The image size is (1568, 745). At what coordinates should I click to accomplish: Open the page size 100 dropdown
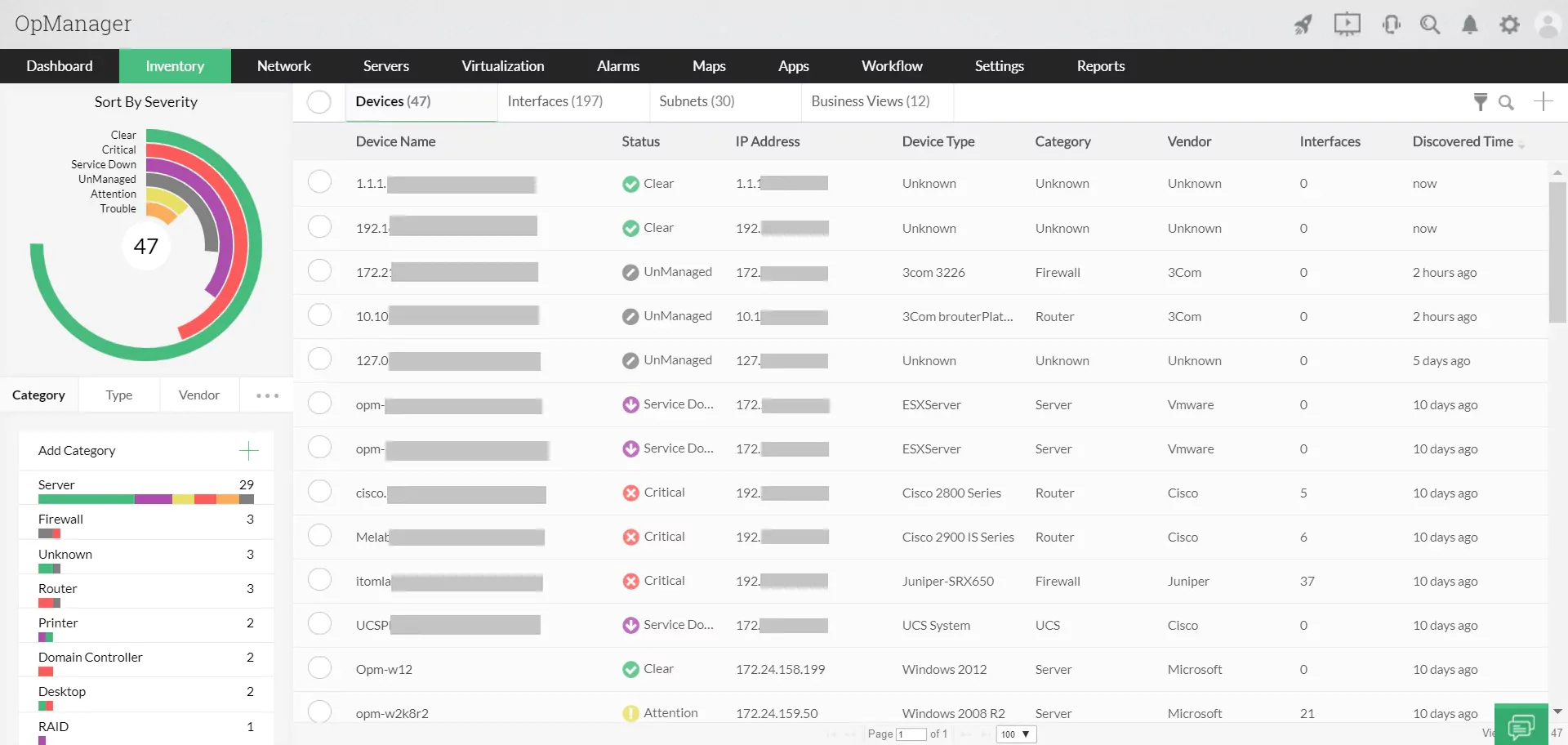[x=1015, y=734]
